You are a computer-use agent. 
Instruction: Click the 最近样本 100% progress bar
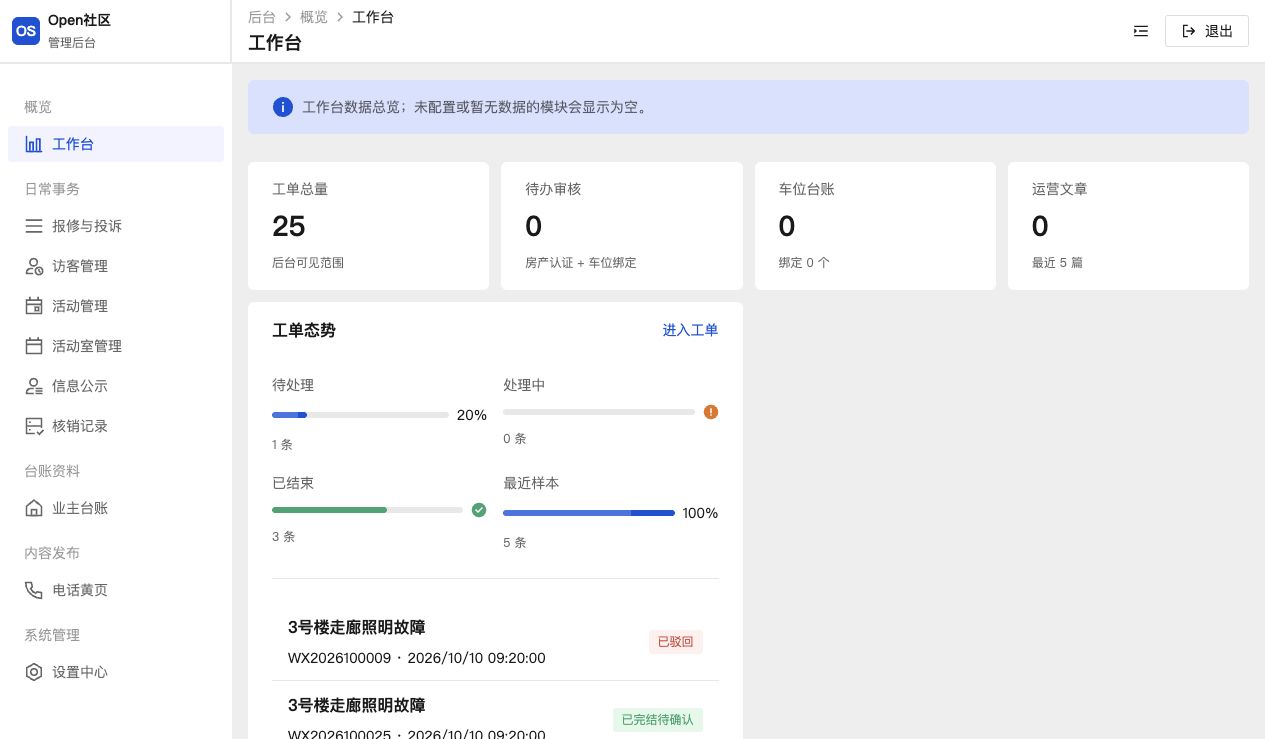click(x=589, y=513)
